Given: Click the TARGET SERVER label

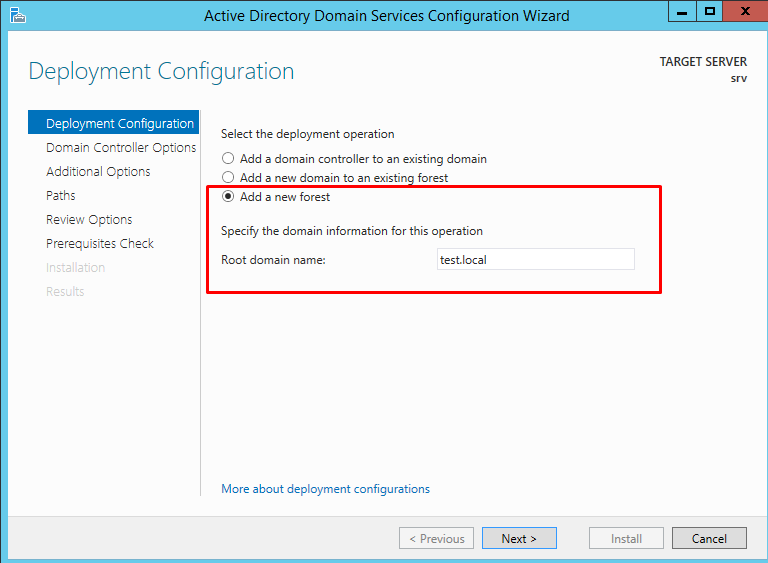Looking at the screenshot, I should [703, 62].
